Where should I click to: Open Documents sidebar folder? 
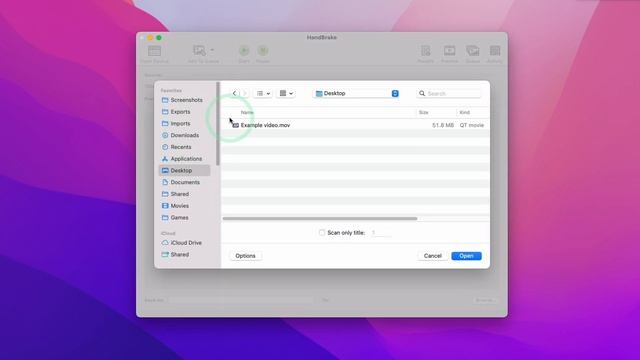pos(184,182)
